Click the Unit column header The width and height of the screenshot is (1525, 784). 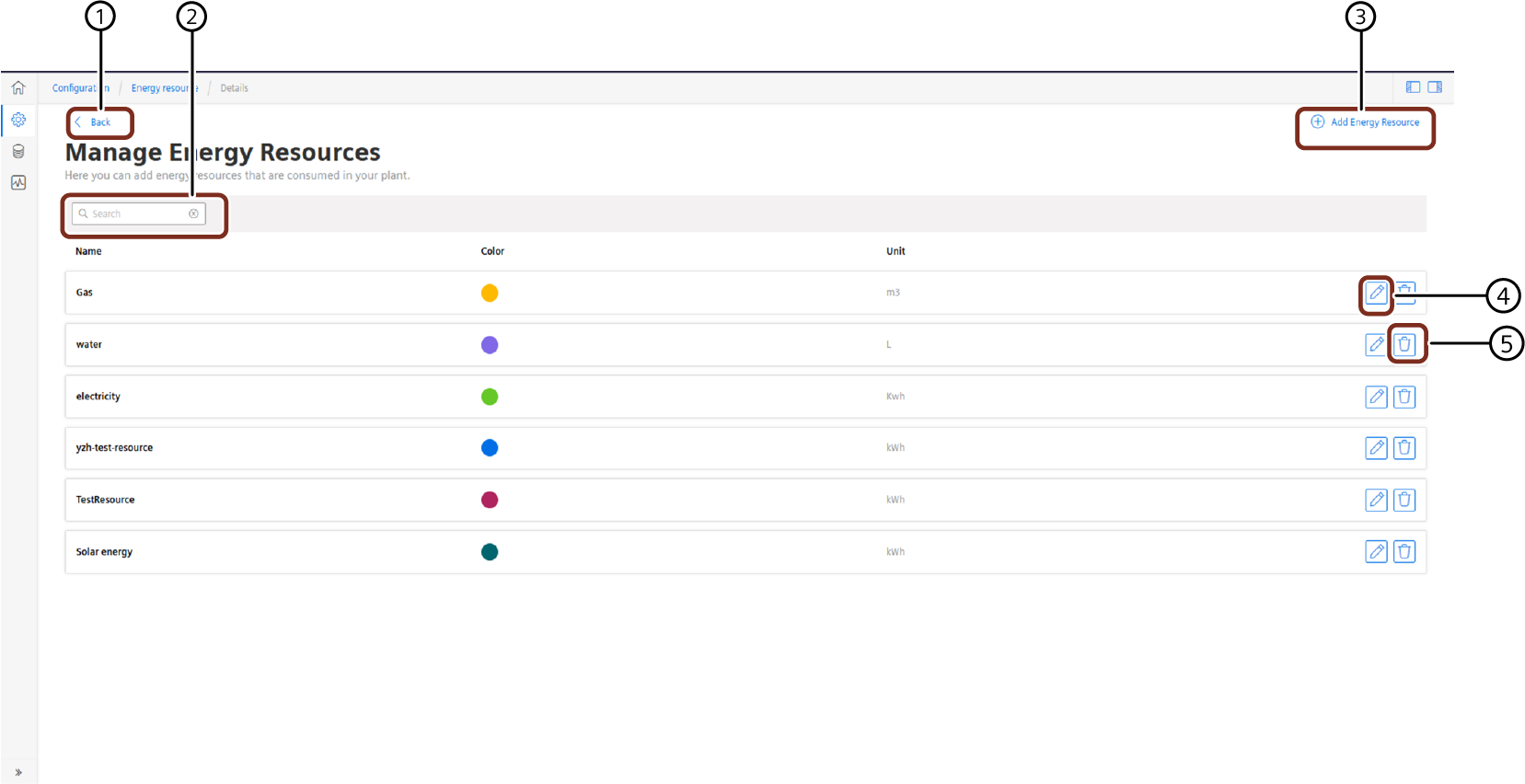tap(895, 251)
